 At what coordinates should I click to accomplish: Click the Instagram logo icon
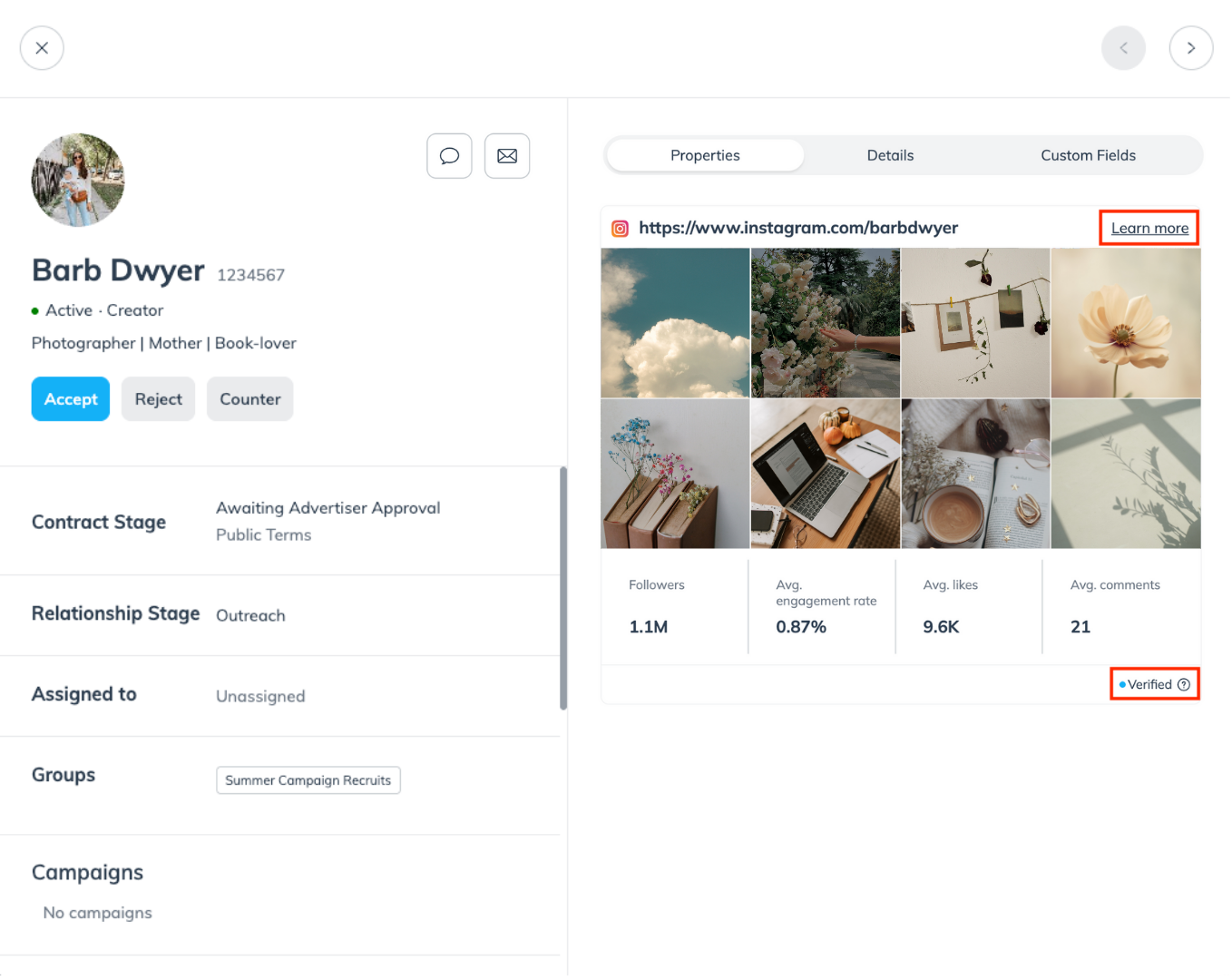point(620,229)
